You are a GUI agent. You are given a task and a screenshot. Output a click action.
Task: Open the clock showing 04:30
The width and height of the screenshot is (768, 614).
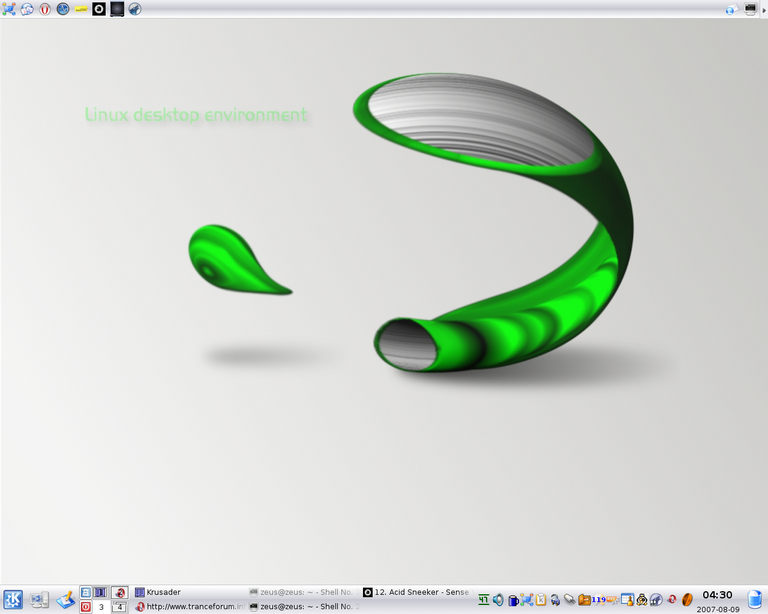(717, 595)
